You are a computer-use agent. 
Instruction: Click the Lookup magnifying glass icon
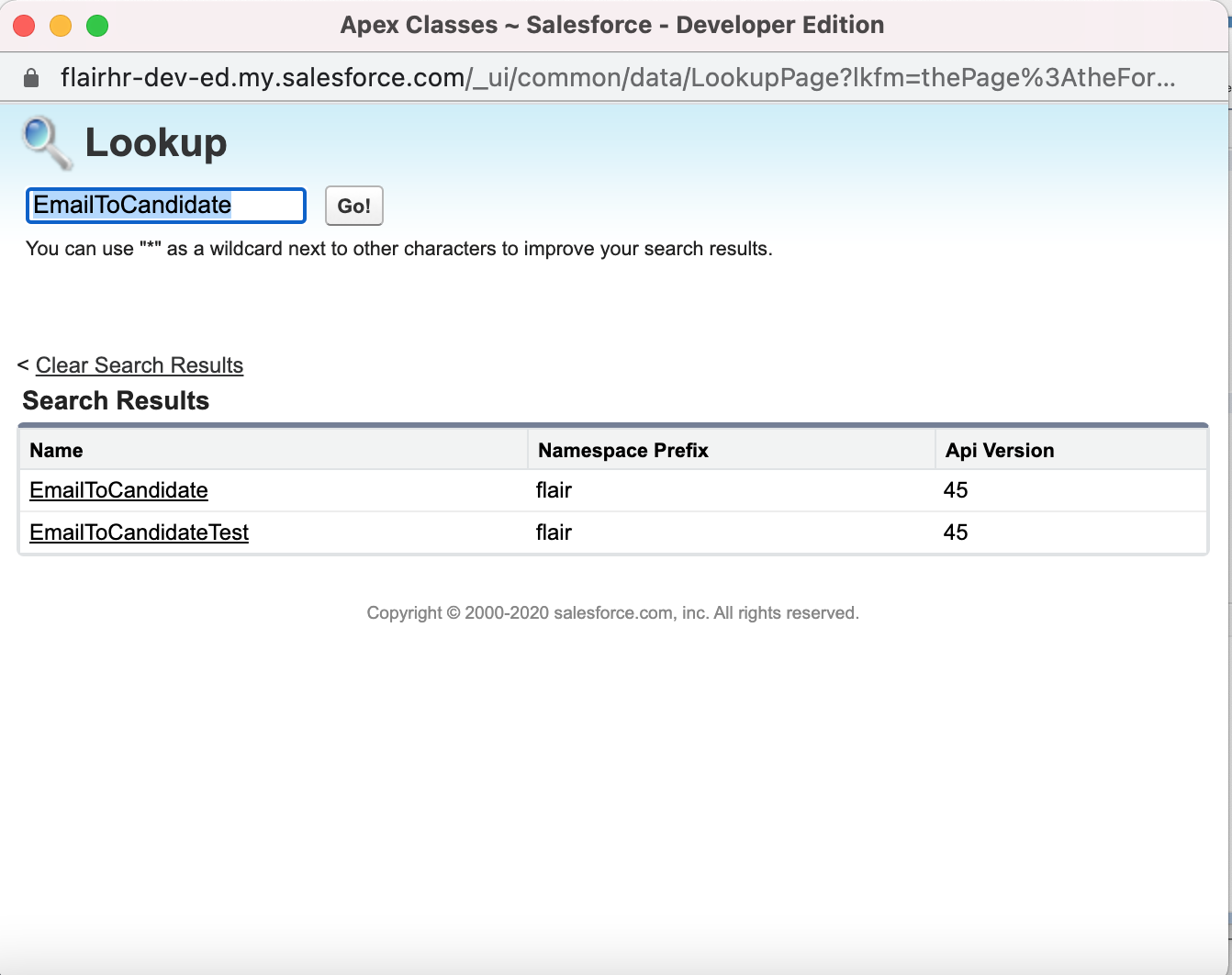pyautogui.click(x=47, y=142)
